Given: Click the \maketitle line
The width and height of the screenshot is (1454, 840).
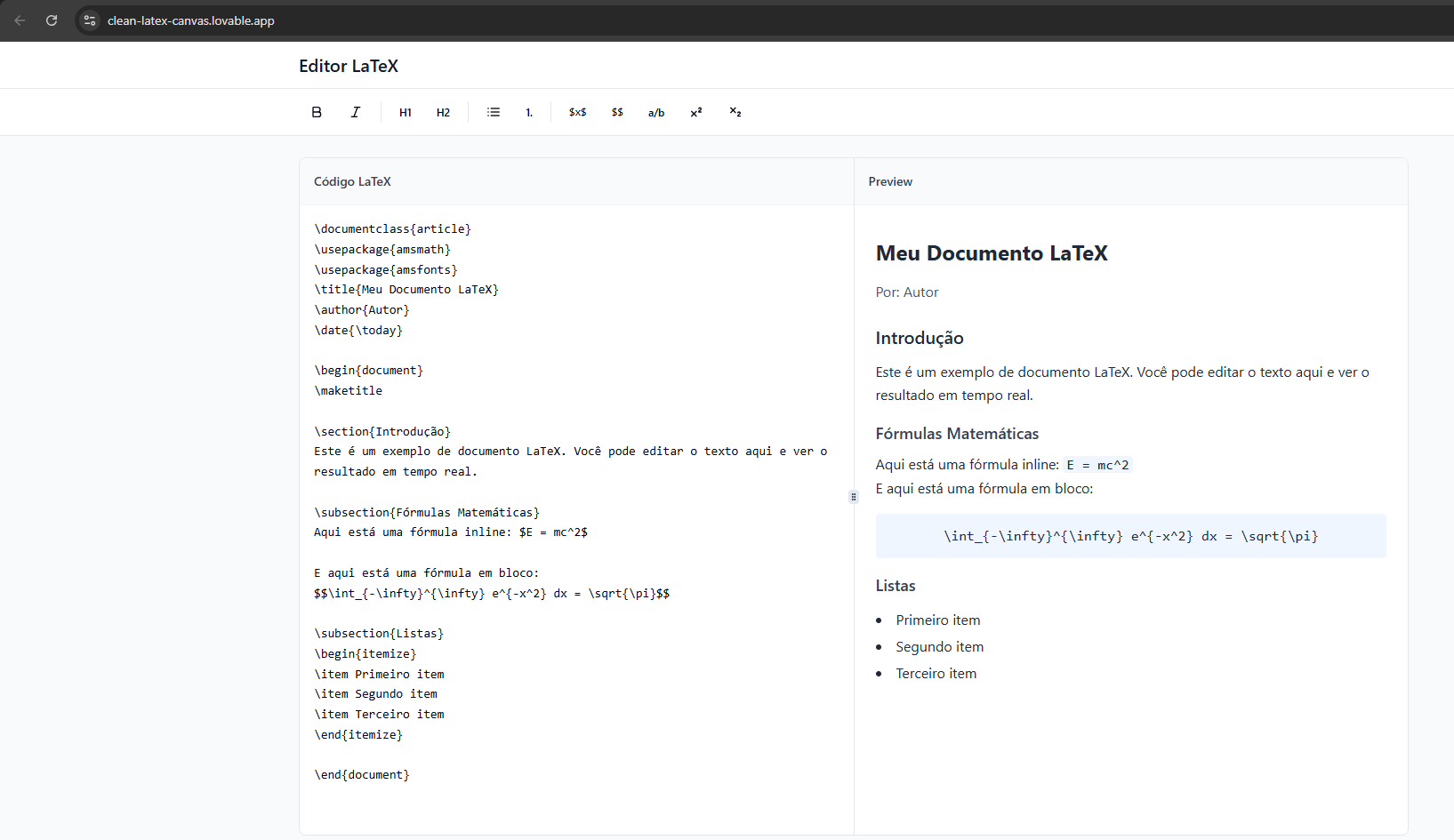Looking at the screenshot, I should point(348,391).
